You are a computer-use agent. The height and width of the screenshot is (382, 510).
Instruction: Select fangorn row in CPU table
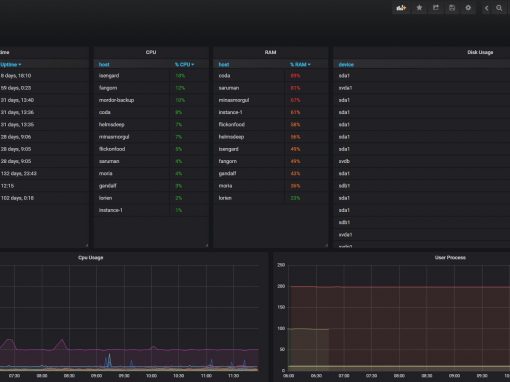[151, 88]
